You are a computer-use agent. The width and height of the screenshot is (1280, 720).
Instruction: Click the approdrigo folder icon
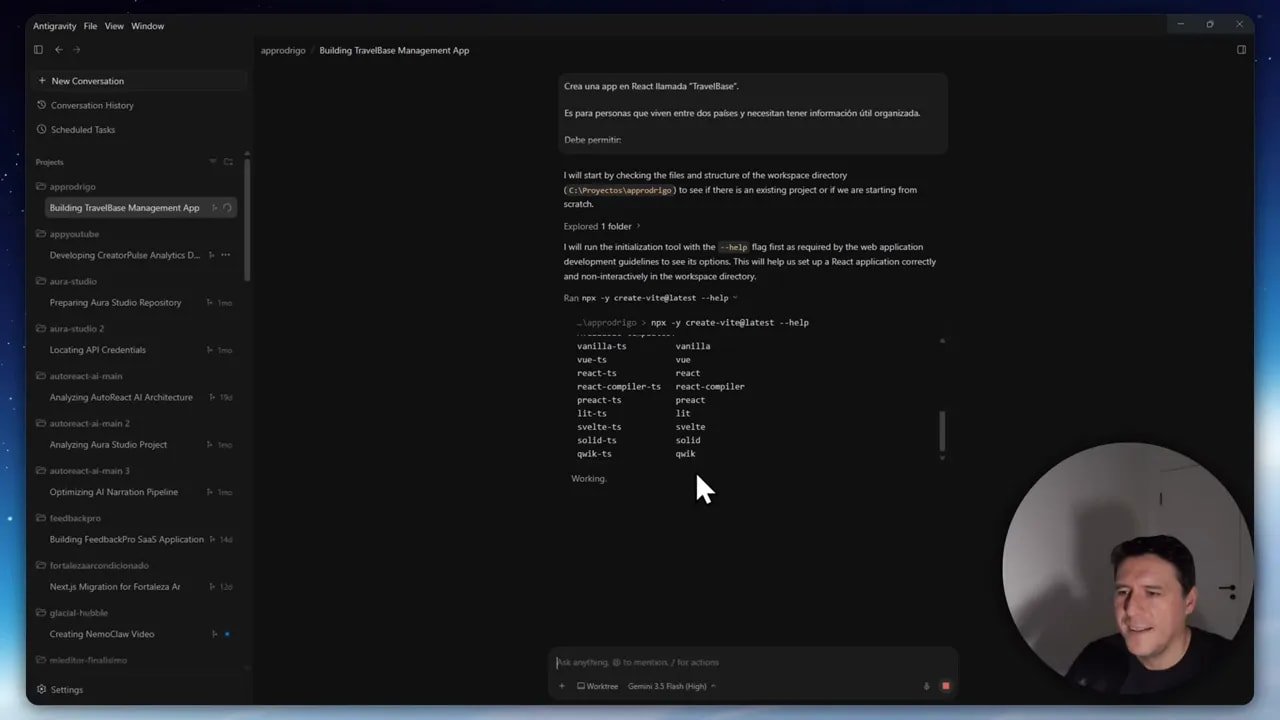pyautogui.click(x=41, y=187)
